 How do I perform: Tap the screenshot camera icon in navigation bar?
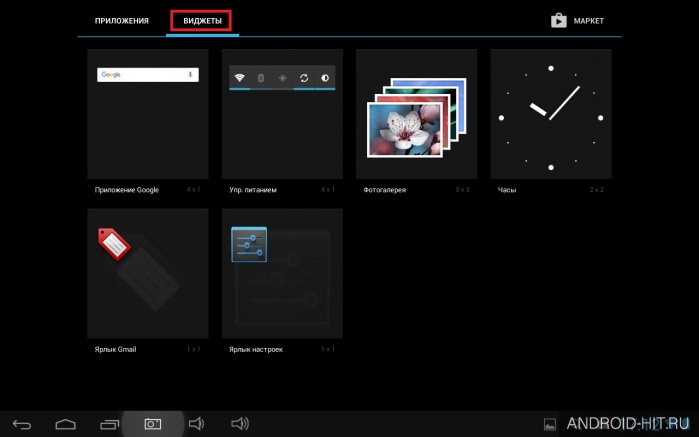tap(153, 424)
